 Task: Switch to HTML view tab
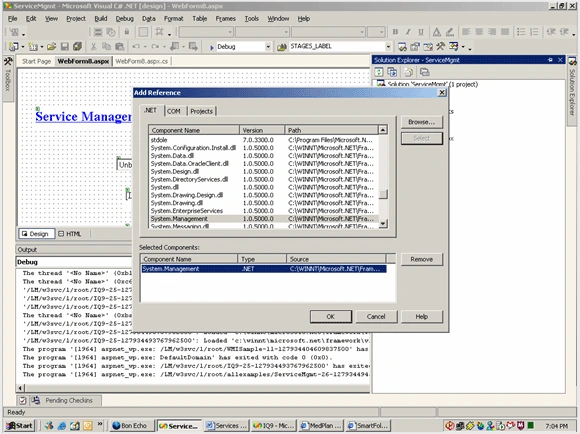tap(70, 234)
